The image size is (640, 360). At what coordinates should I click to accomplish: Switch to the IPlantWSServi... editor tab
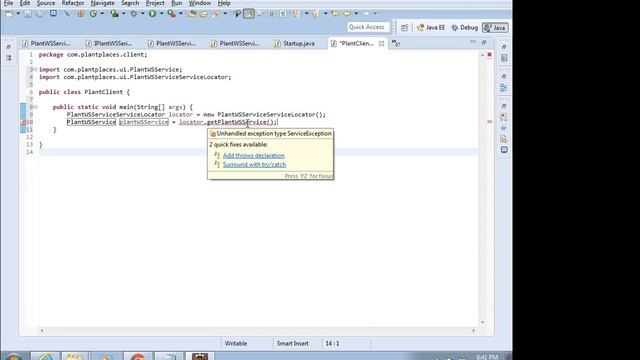109,43
